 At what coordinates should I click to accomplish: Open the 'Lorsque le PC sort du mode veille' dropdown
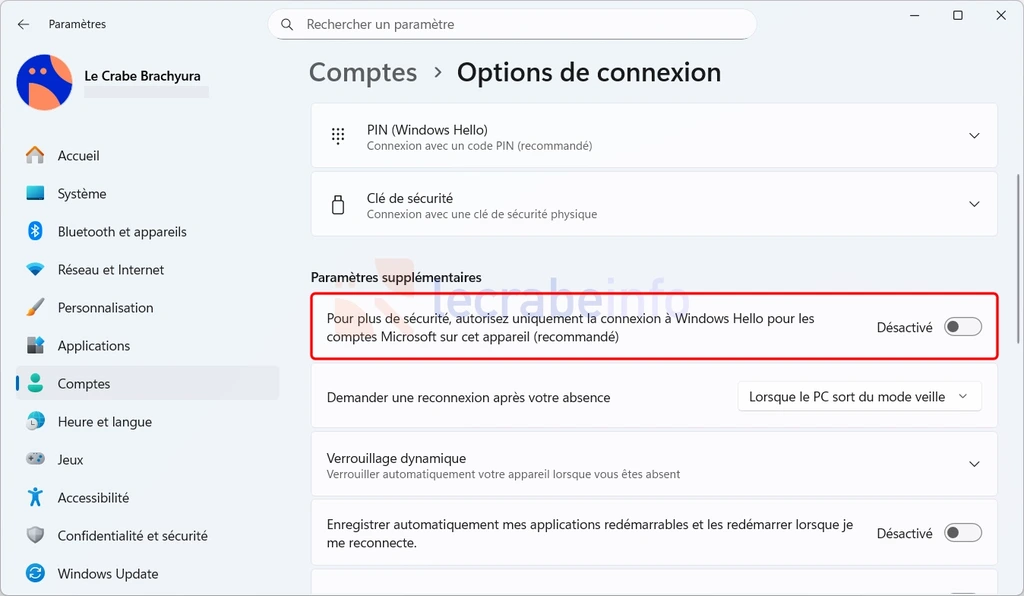(859, 397)
